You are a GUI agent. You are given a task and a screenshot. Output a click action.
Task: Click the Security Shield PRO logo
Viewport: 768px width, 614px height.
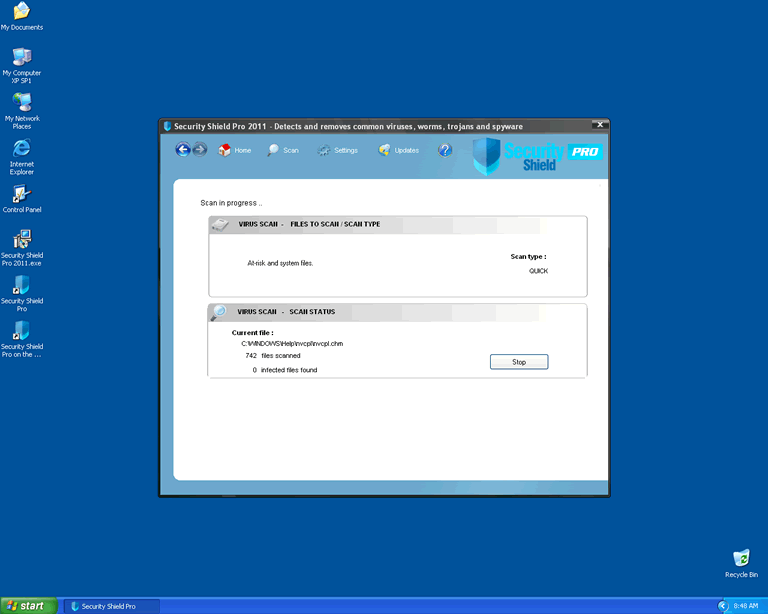537,154
